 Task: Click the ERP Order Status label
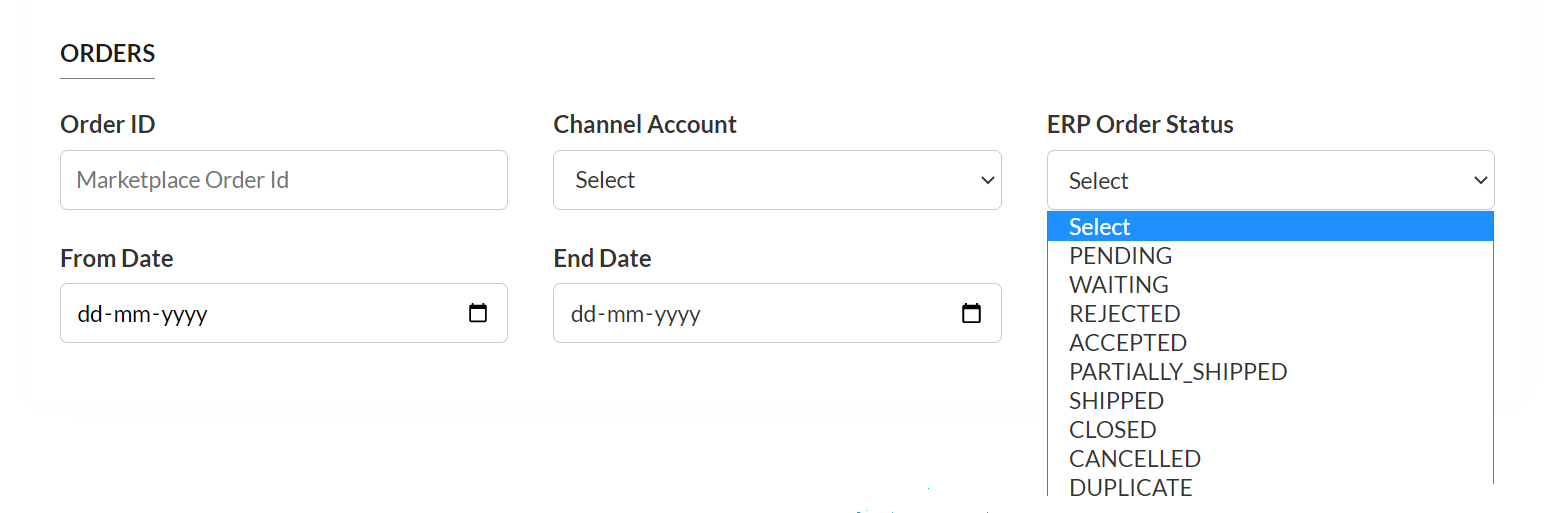tap(1140, 124)
